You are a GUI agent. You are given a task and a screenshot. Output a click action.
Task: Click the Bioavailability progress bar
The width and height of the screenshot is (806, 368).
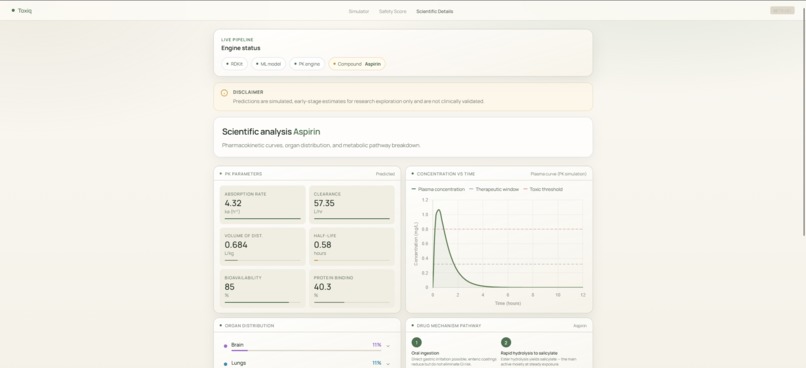pos(263,302)
